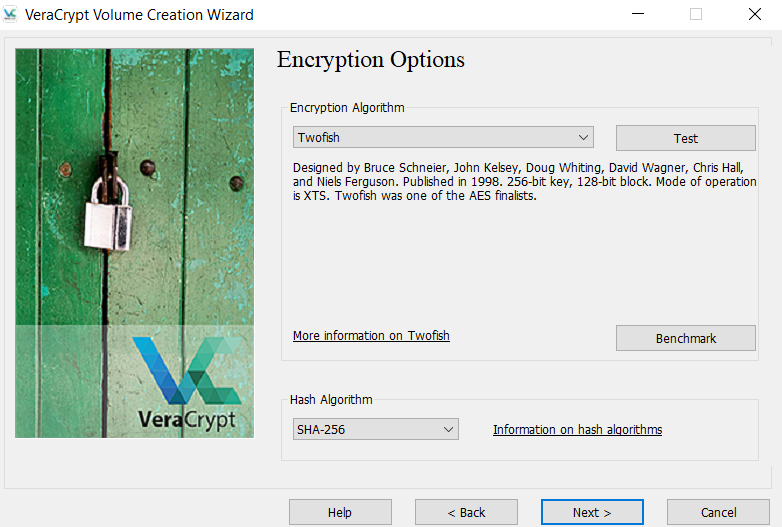Click the VeraCrypt Volume Creation Wizard title text
This screenshot has width=782, height=527.
pyautogui.click(x=139, y=15)
